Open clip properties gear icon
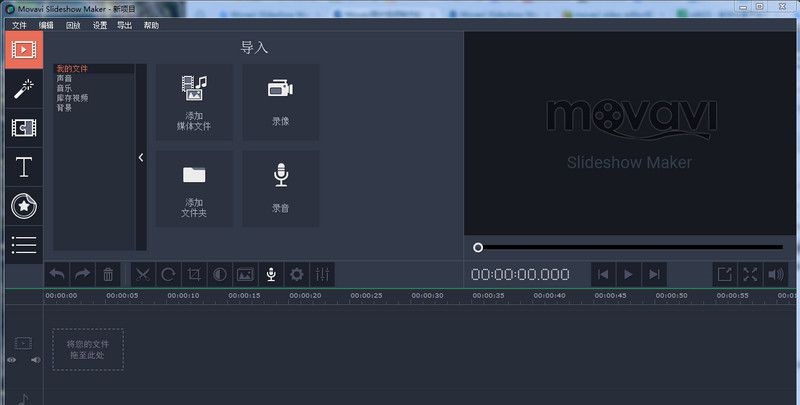This screenshot has width=800, height=405. 296,274
